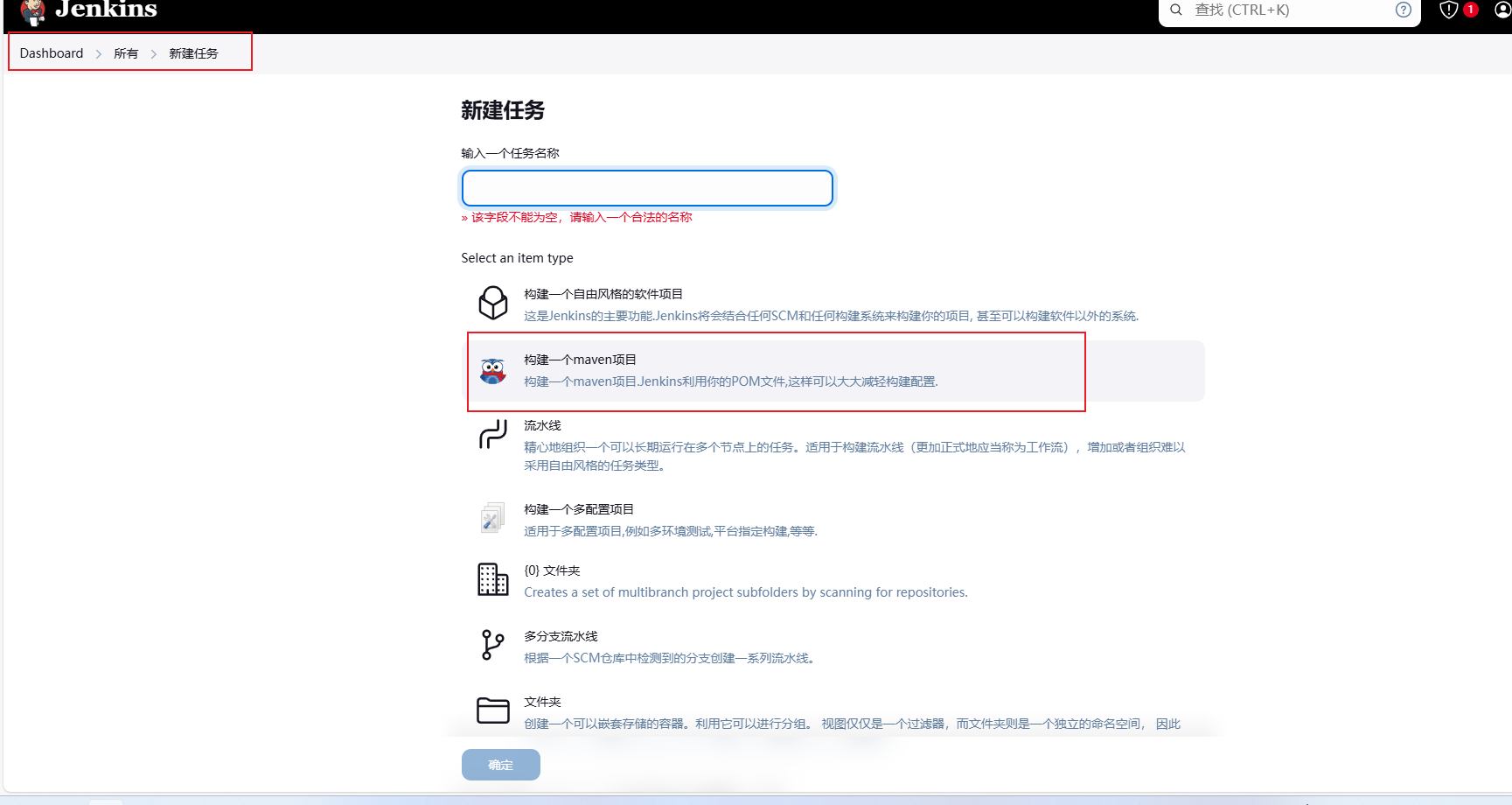The height and width of the screenshot is (805, 1512).
Task: Click the red empty-name validation message
Action: [577, 217]
